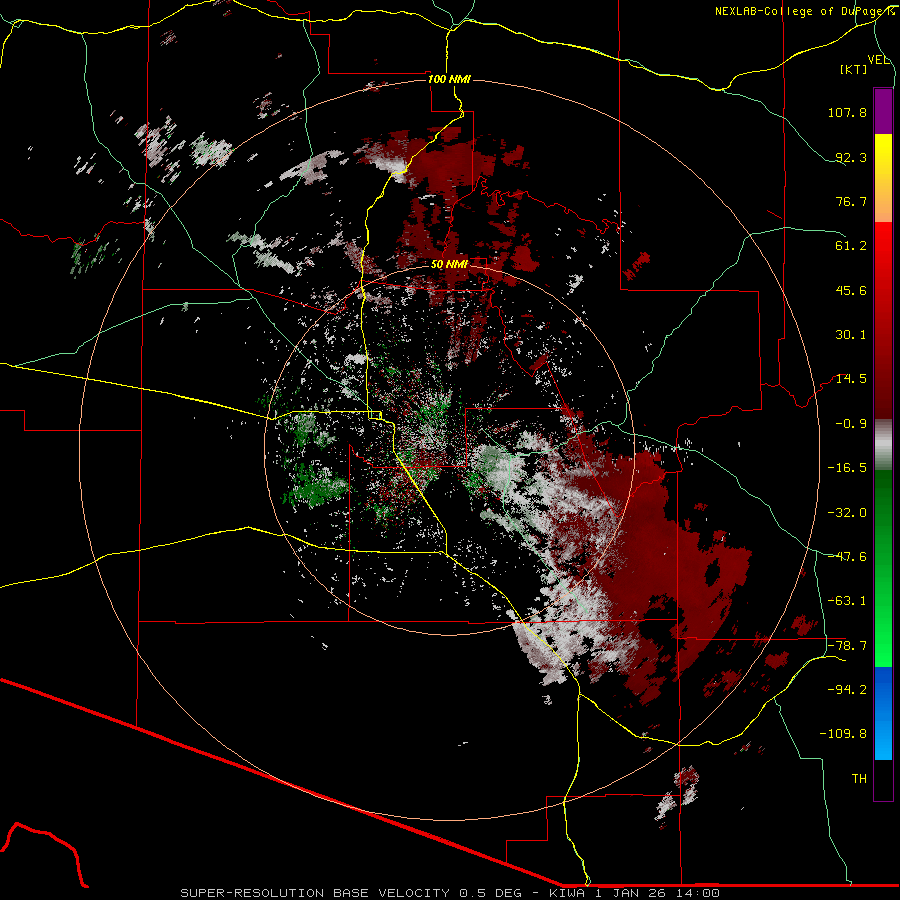Image resolution: width=900 pixels, height=900 pixels.
Task: Click the 107.8 legend value
Action: point(847,112)
